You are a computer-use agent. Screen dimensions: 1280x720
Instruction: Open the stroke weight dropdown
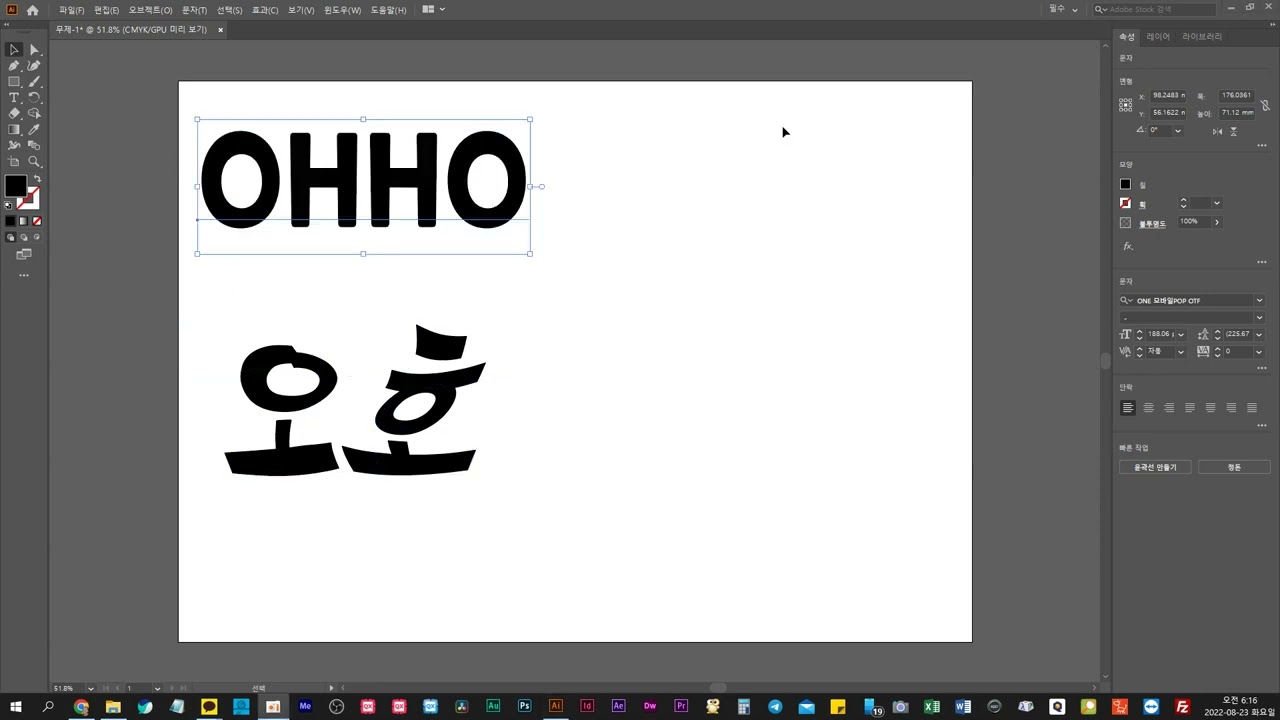coord(1217,203)
